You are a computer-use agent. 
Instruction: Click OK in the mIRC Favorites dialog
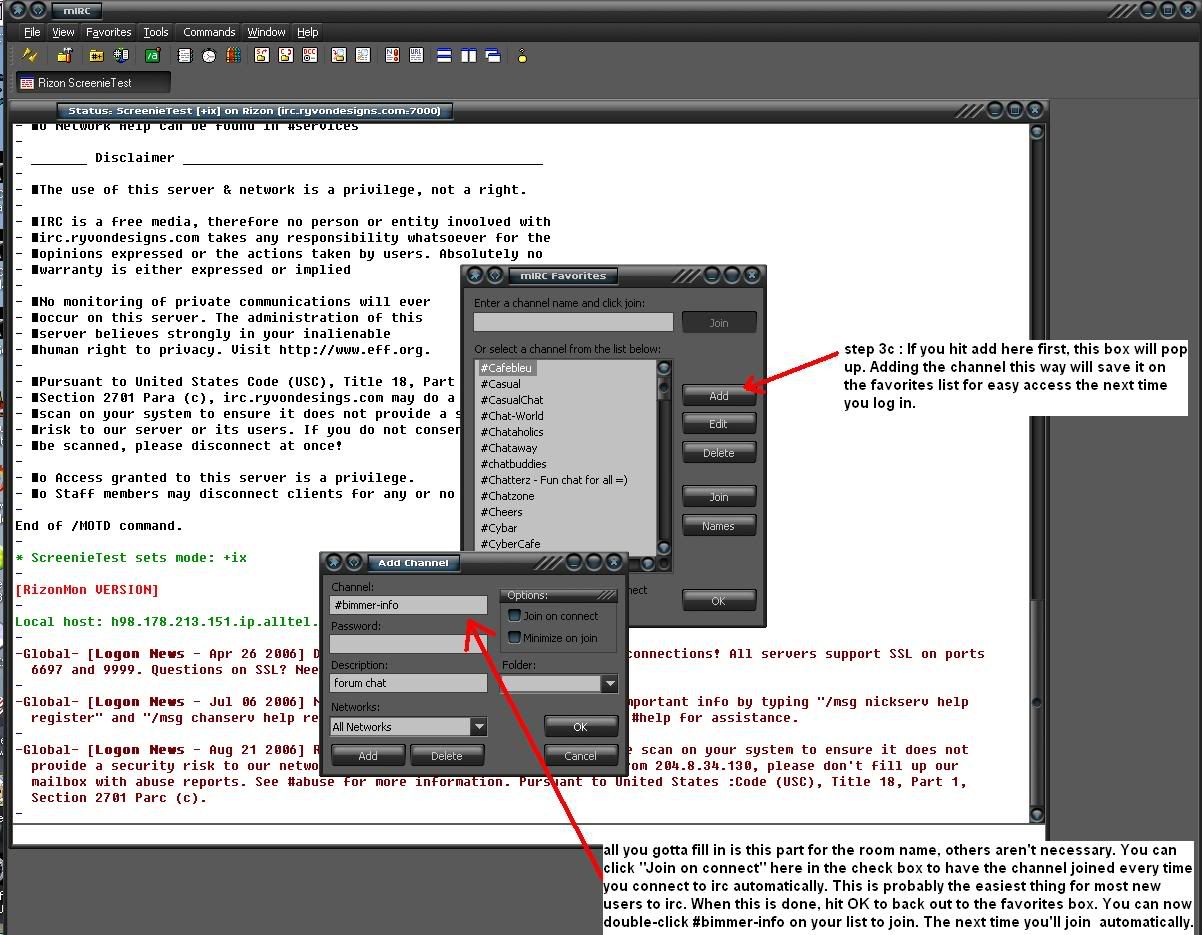[x=719, y=601]
